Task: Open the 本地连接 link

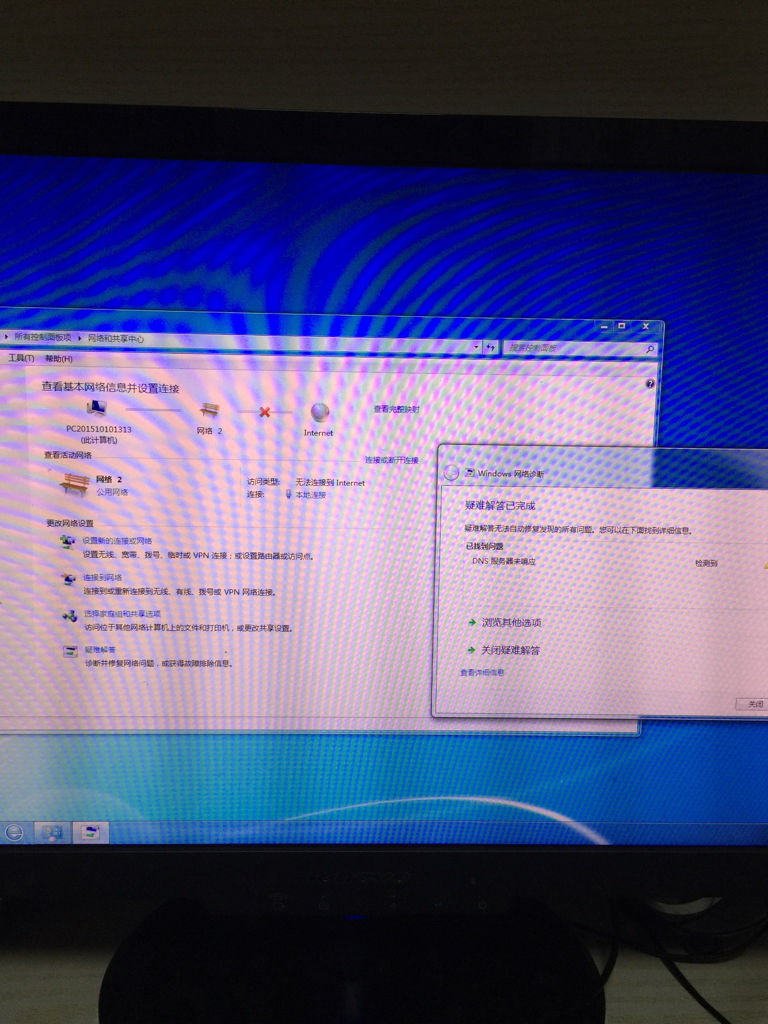Action: pyautogui.click(x=310, y=495)
